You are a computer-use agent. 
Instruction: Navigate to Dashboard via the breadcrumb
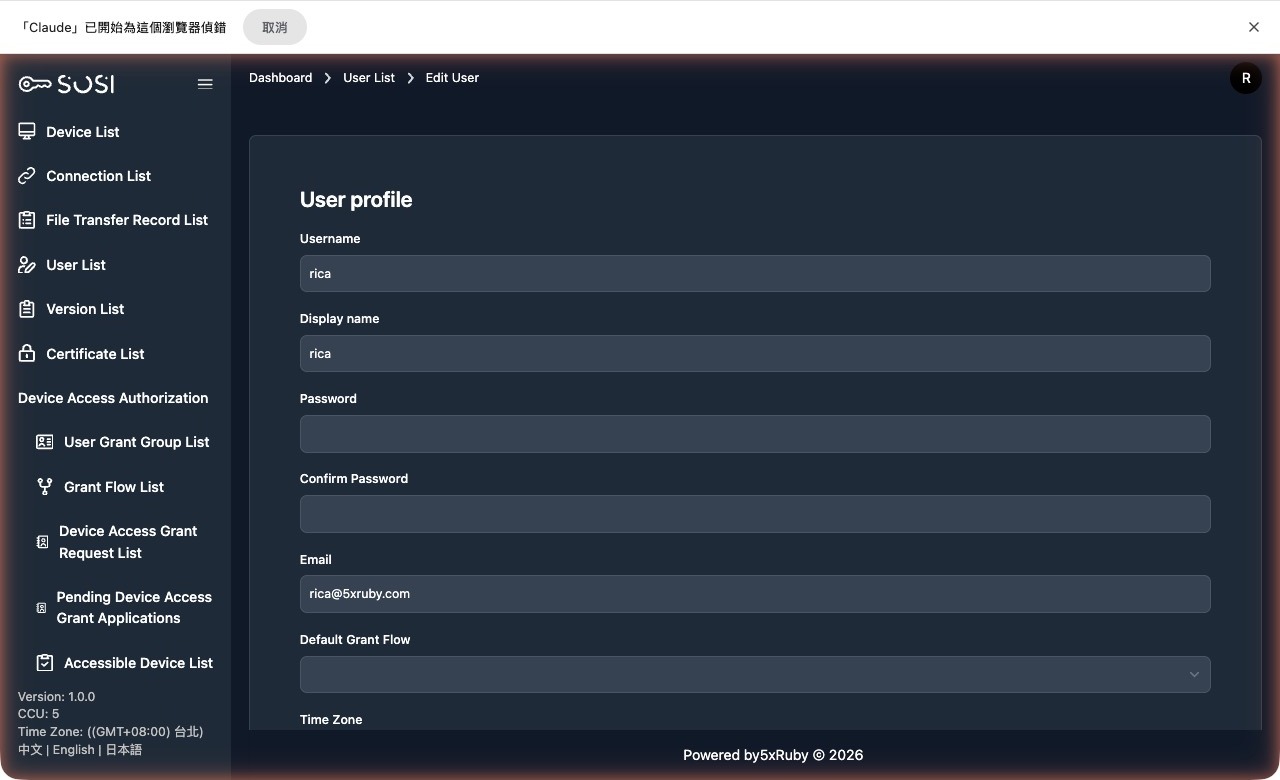pos(280,77)
